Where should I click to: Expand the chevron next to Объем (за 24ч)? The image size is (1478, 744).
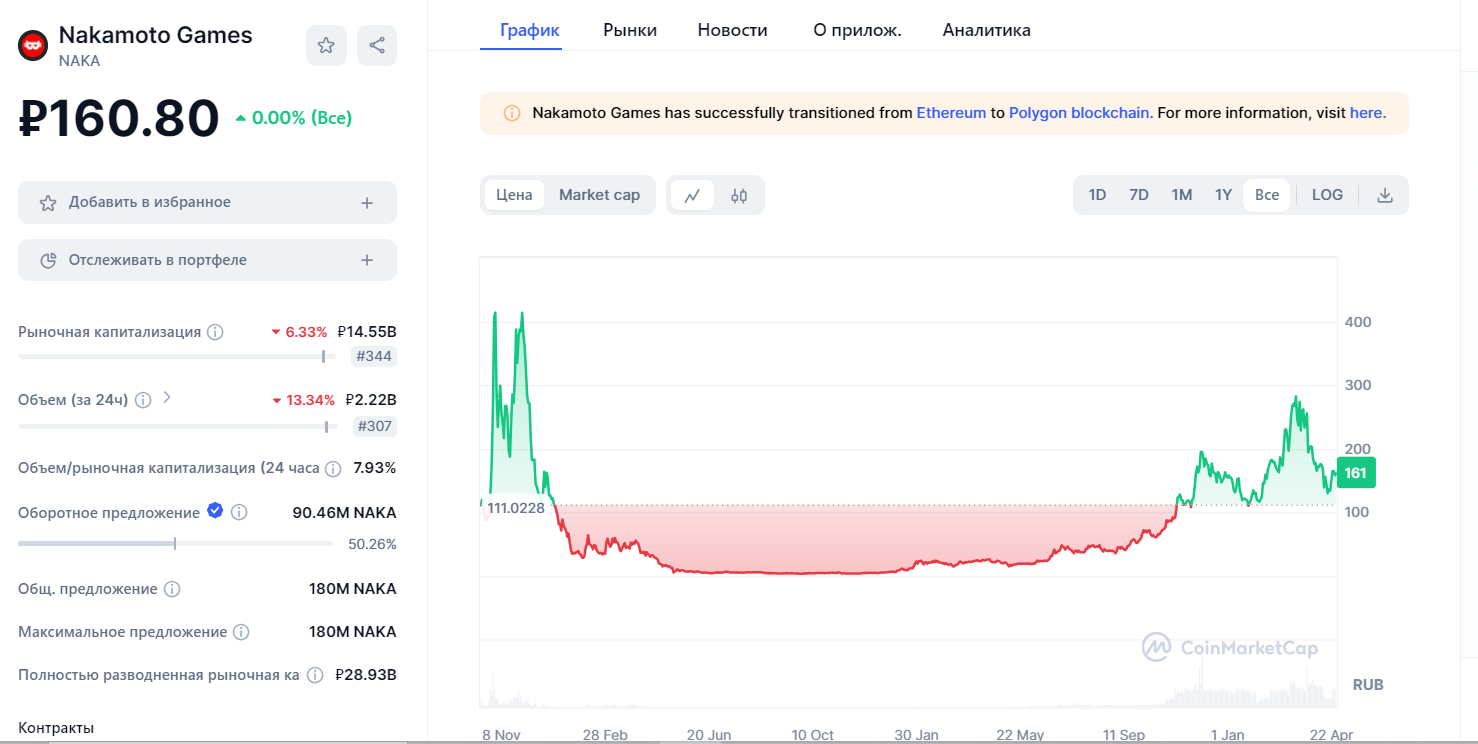pyautogui.click(x=167, y=398)
